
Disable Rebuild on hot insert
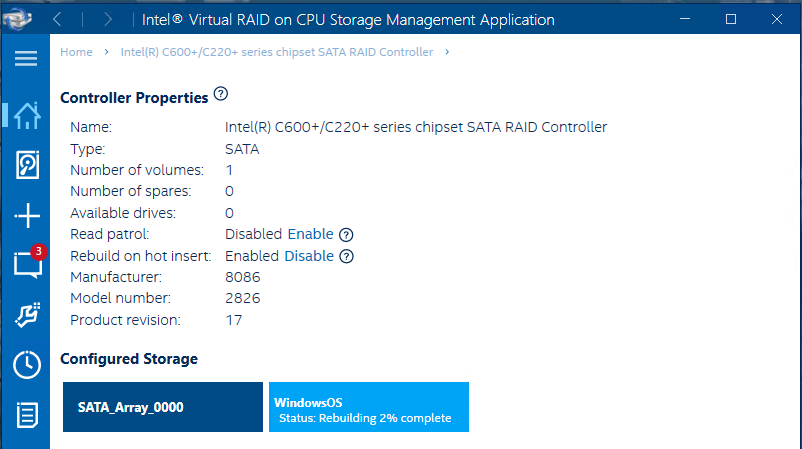click(309, 256)
